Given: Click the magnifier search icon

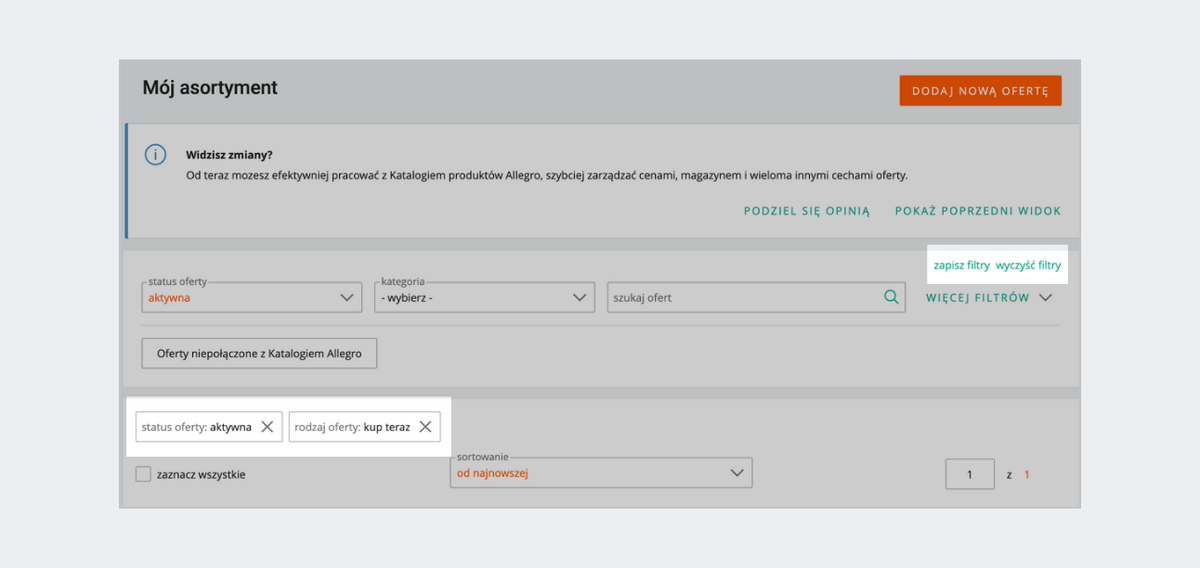Looking at the screenshot, I should [890, 297].
